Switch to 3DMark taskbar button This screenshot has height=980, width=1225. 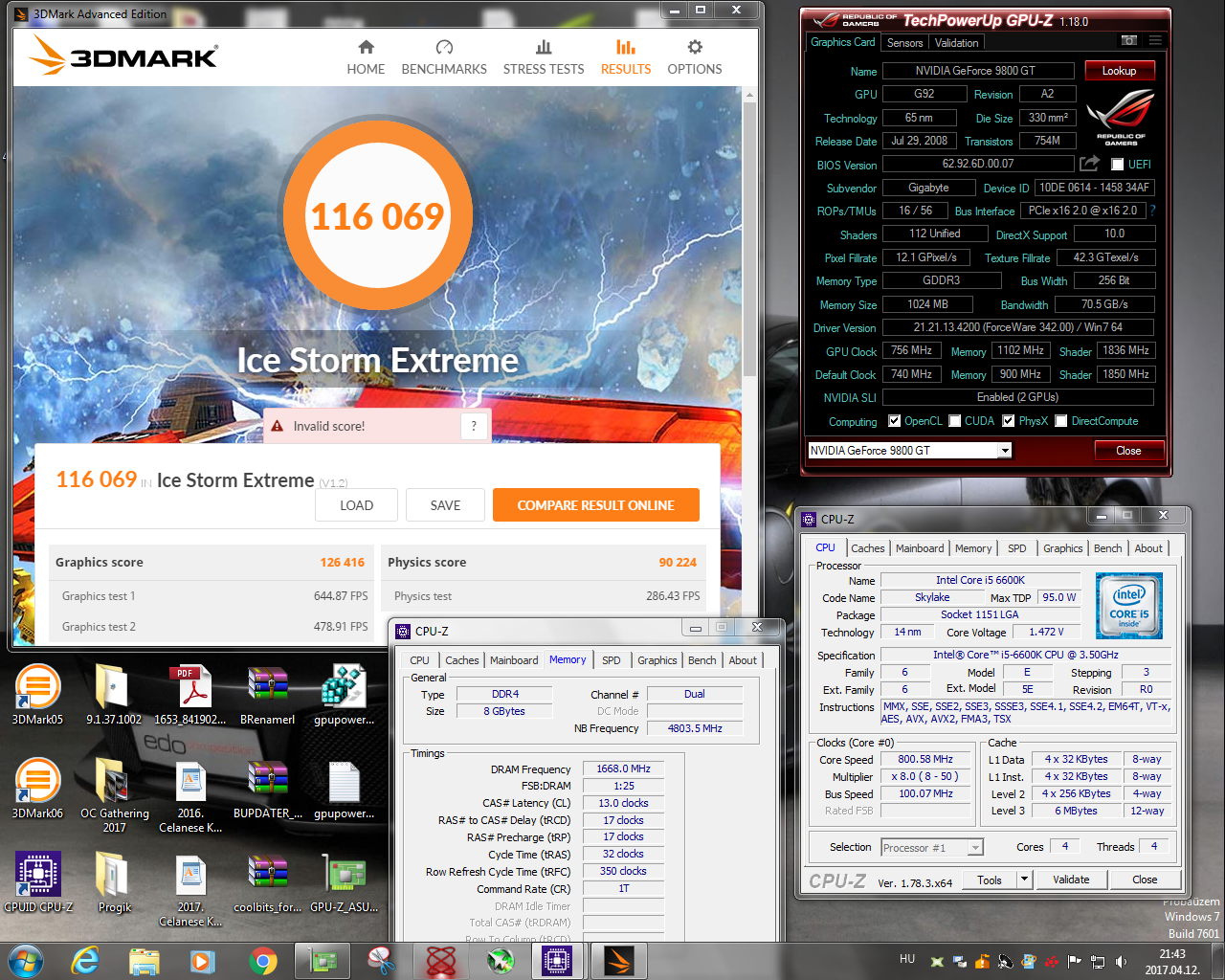coord(618,960)
